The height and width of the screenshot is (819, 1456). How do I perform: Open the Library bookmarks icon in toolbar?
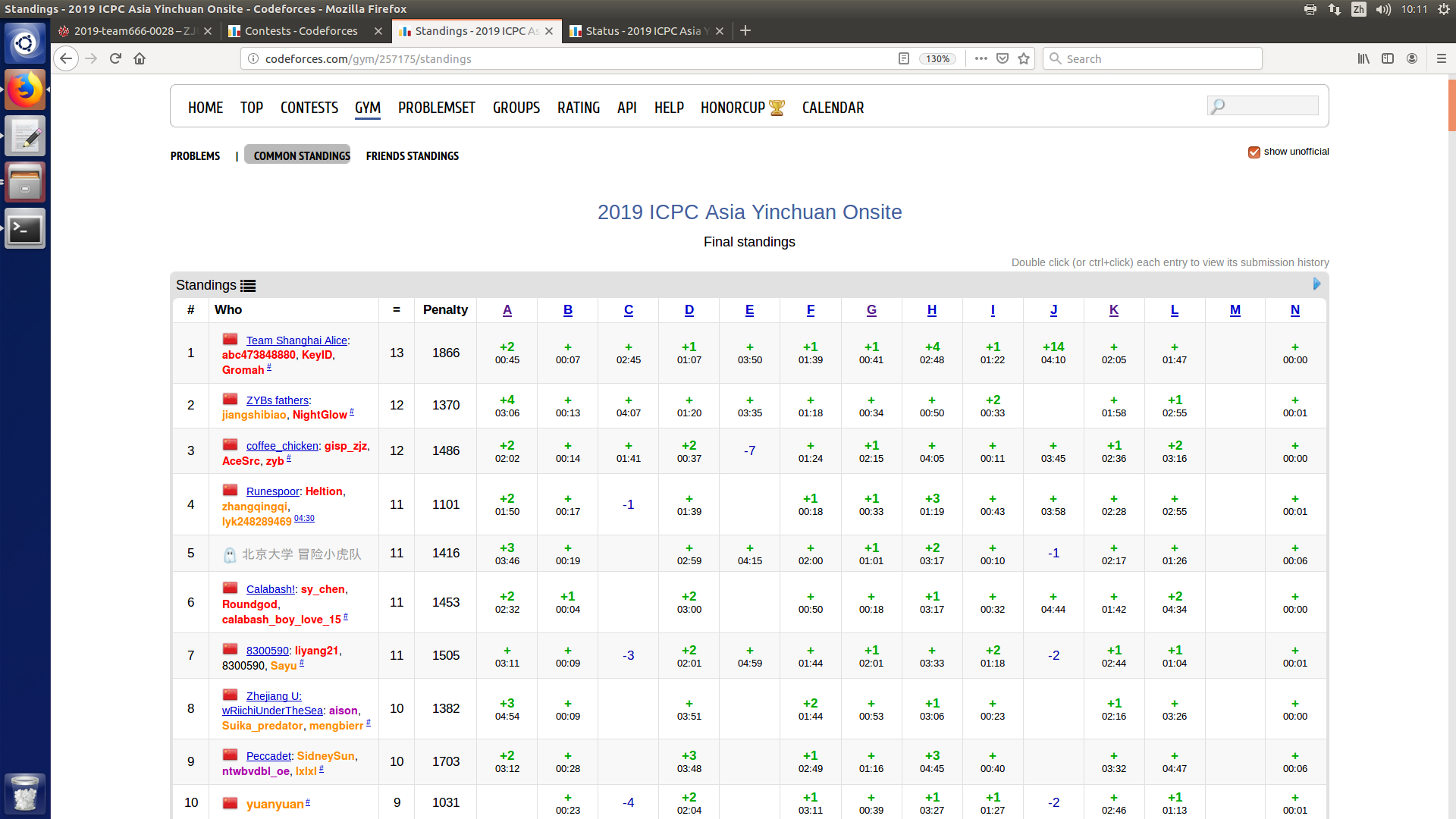1363,58
